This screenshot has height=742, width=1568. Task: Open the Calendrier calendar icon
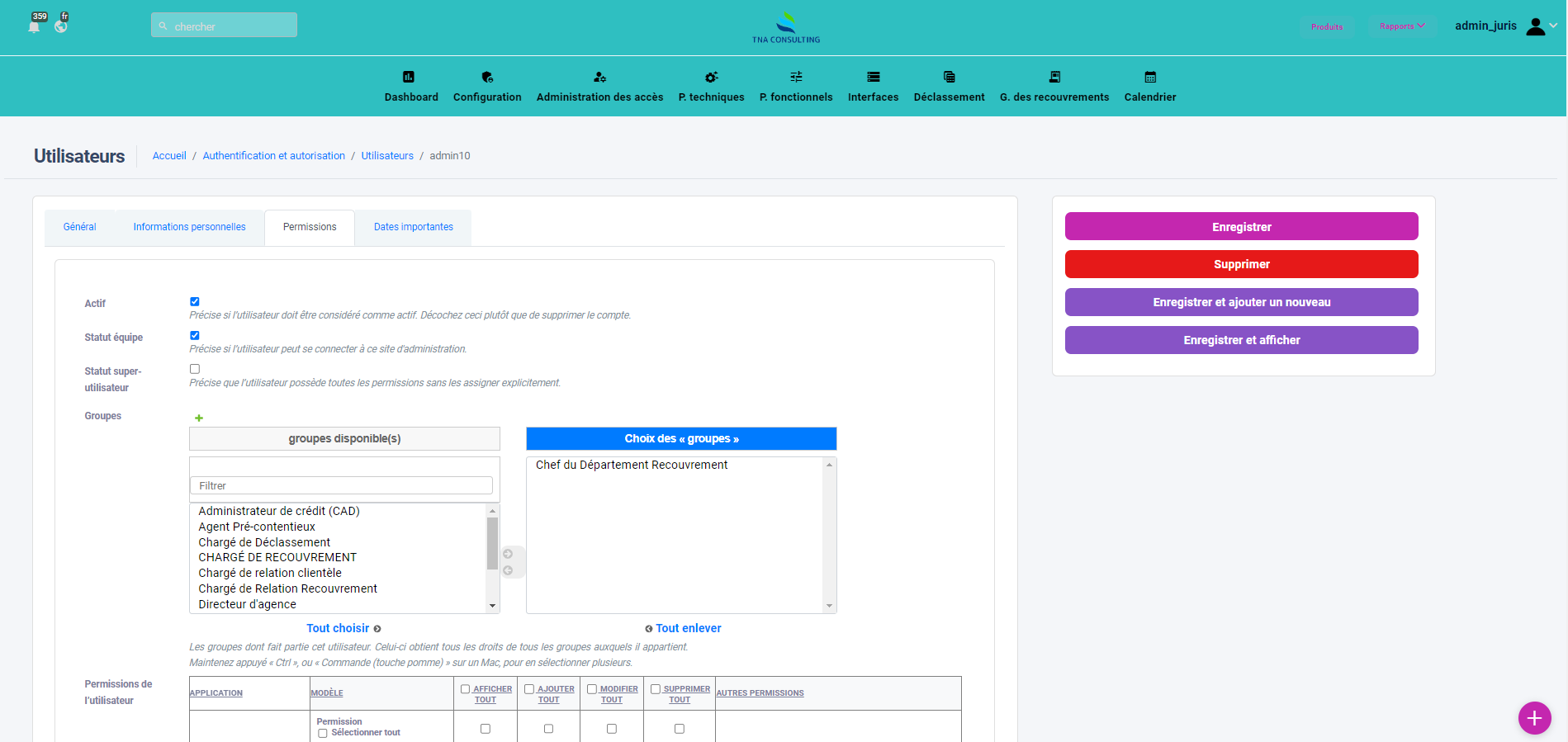point(1150,77)
